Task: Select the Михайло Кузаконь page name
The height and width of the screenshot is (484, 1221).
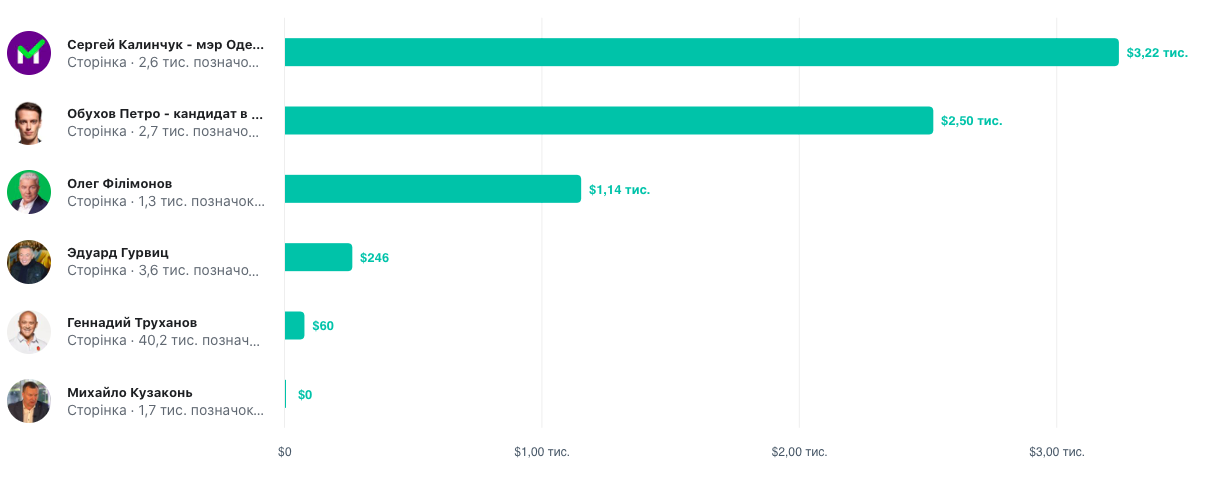Action: (129, 392)
